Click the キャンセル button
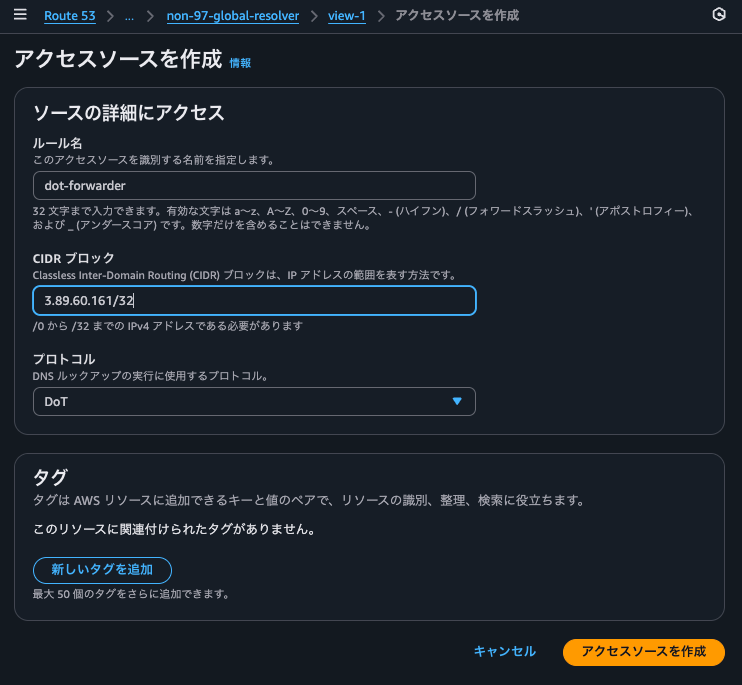 click(504, 651)
